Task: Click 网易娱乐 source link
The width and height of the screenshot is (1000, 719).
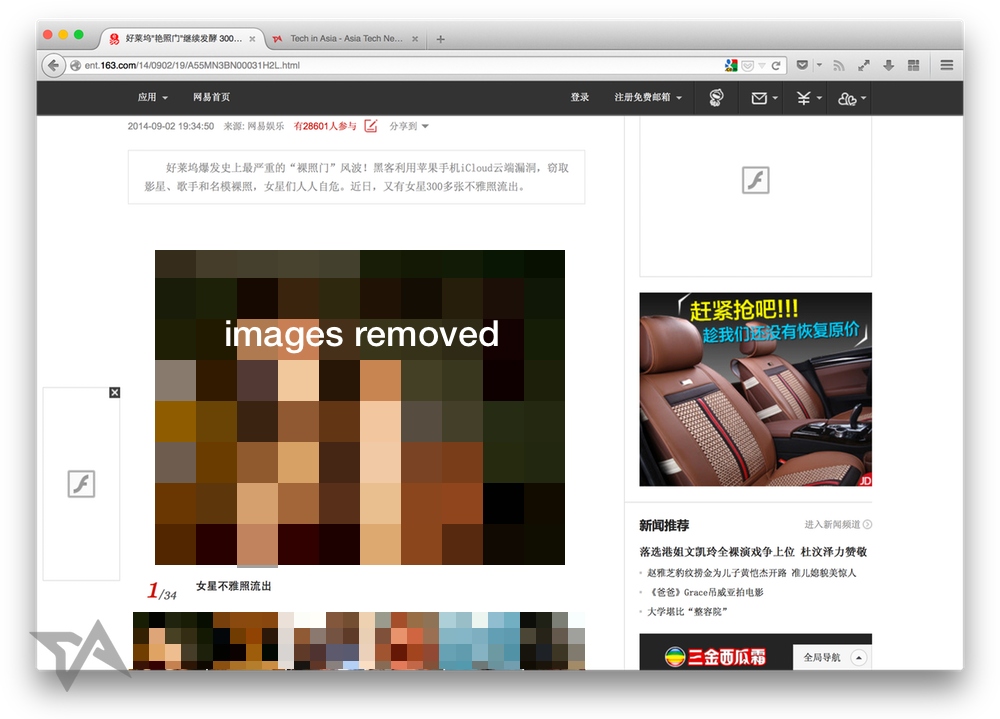Action: (x=265, y=126)
